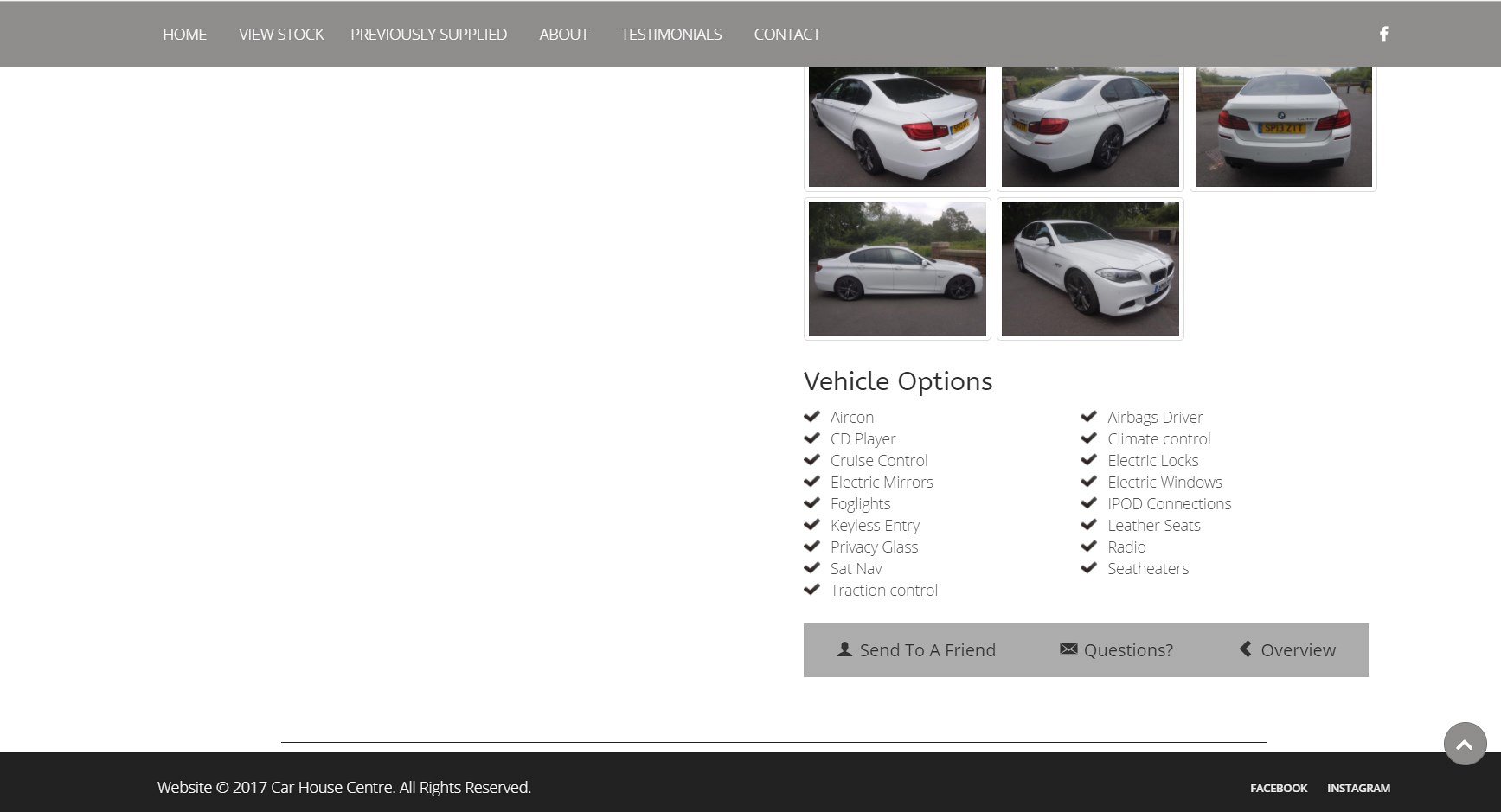1501x812 pixels.
Task: Click the checkmark next to Aircon
Action: 811,417
